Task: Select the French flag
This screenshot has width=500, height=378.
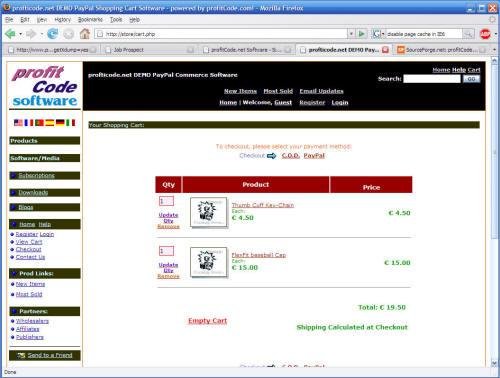Action: (29, 123)
